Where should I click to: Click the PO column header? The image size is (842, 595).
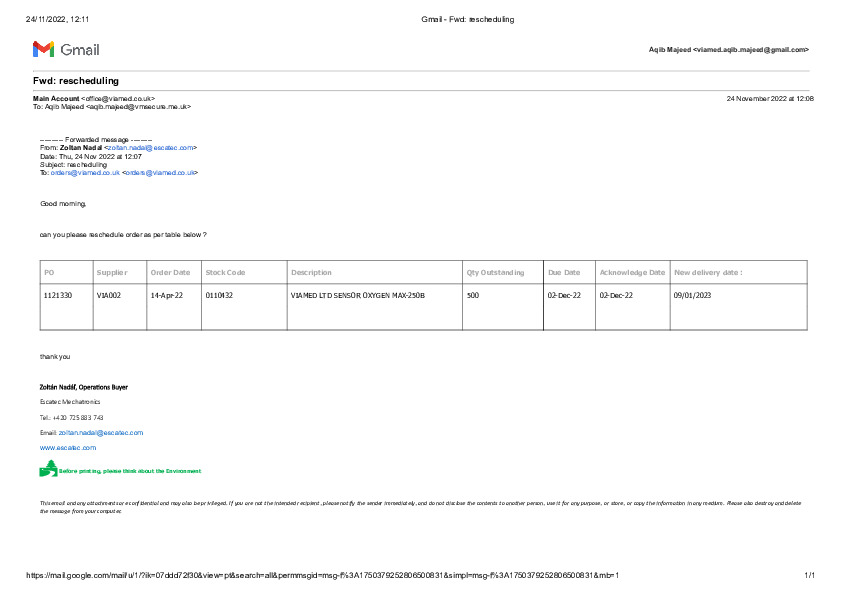[x=49, y=272]
